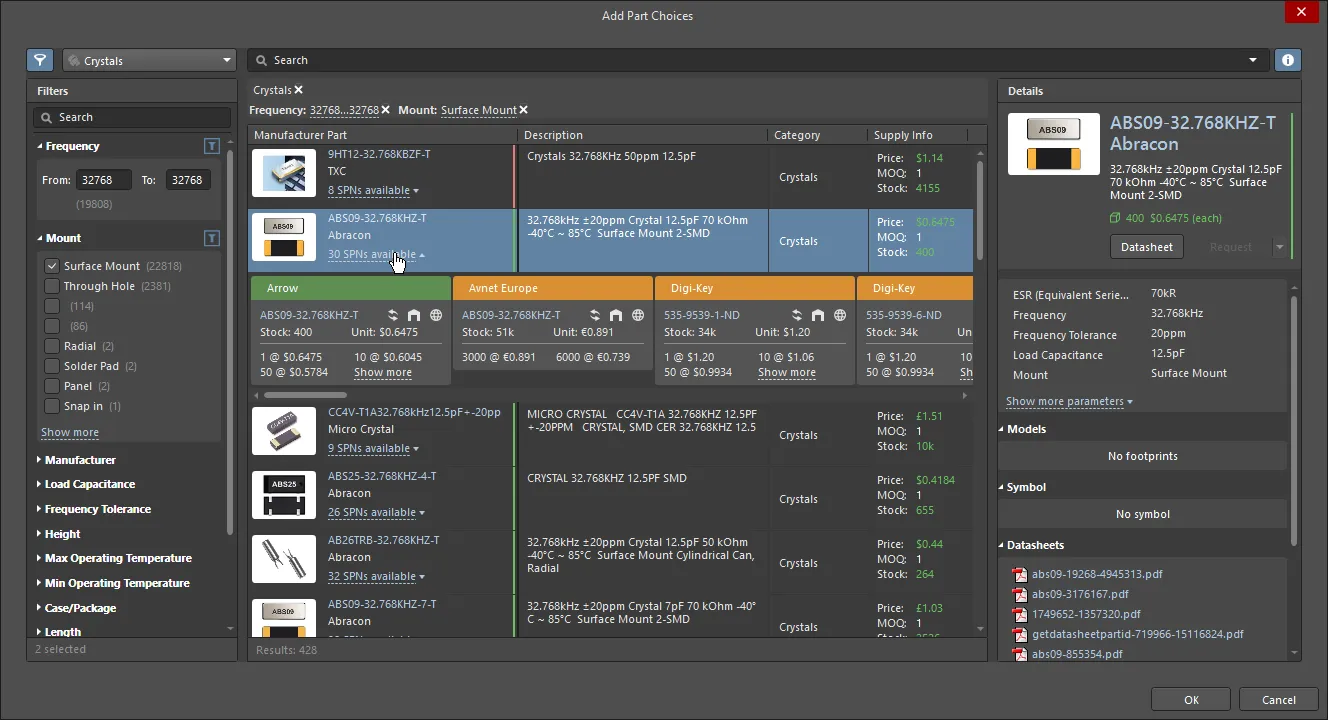Sort by Description column header
Viewport: 1328px width, 720px height.
[x=643, y=135]
